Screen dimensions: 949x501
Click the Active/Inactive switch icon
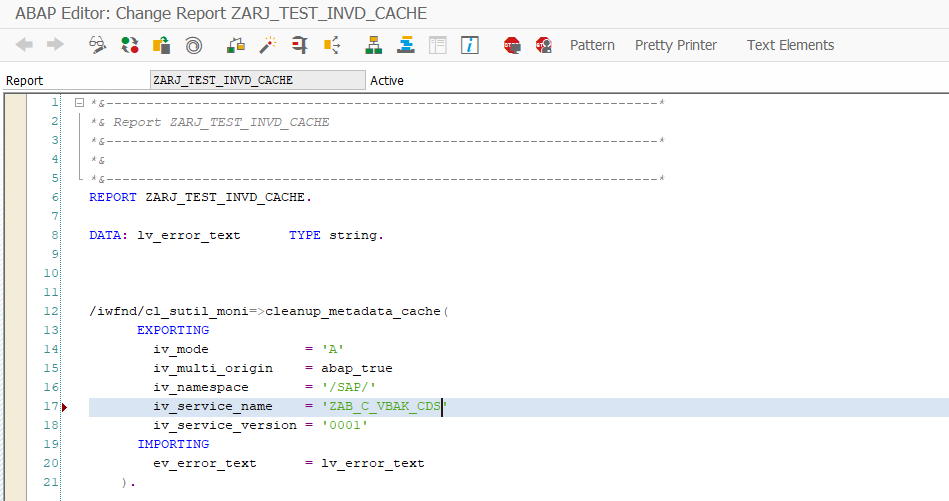130,45
